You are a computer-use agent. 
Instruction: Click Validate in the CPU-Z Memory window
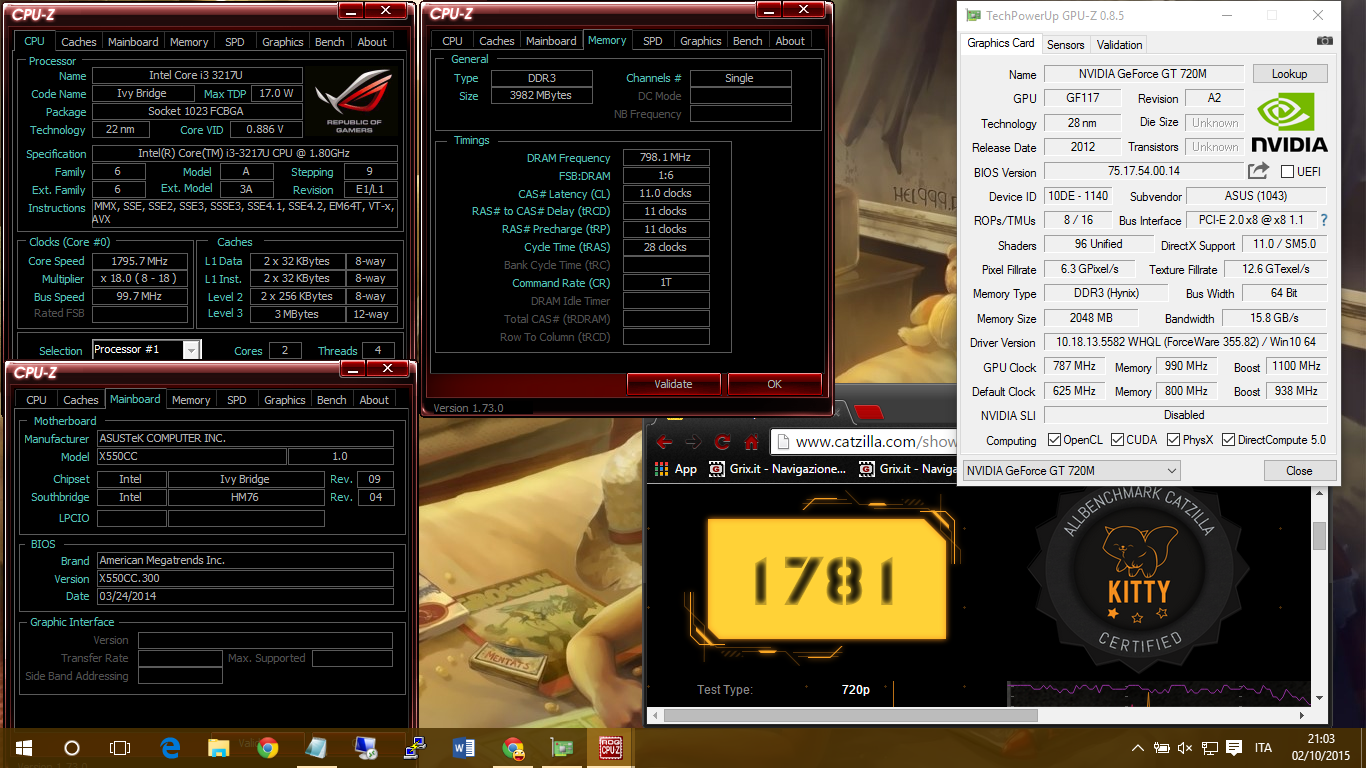[673, 383]
